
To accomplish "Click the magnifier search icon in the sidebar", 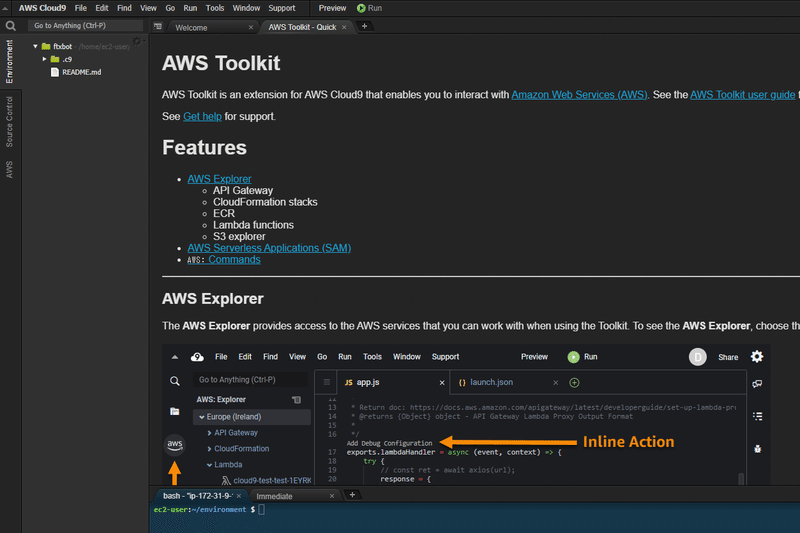I will point(9,26).
